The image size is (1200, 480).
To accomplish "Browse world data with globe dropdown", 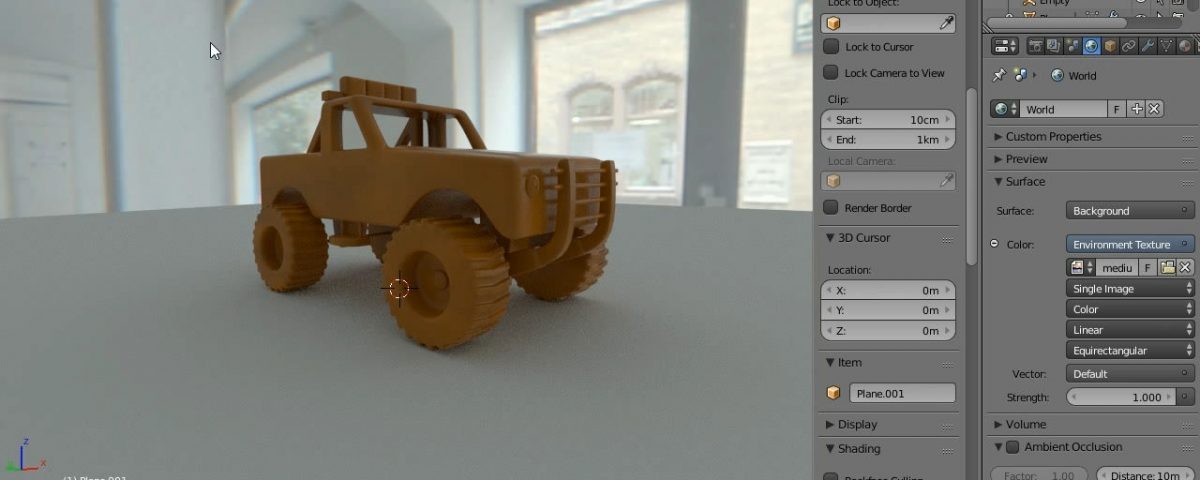I will (1004, 109).
